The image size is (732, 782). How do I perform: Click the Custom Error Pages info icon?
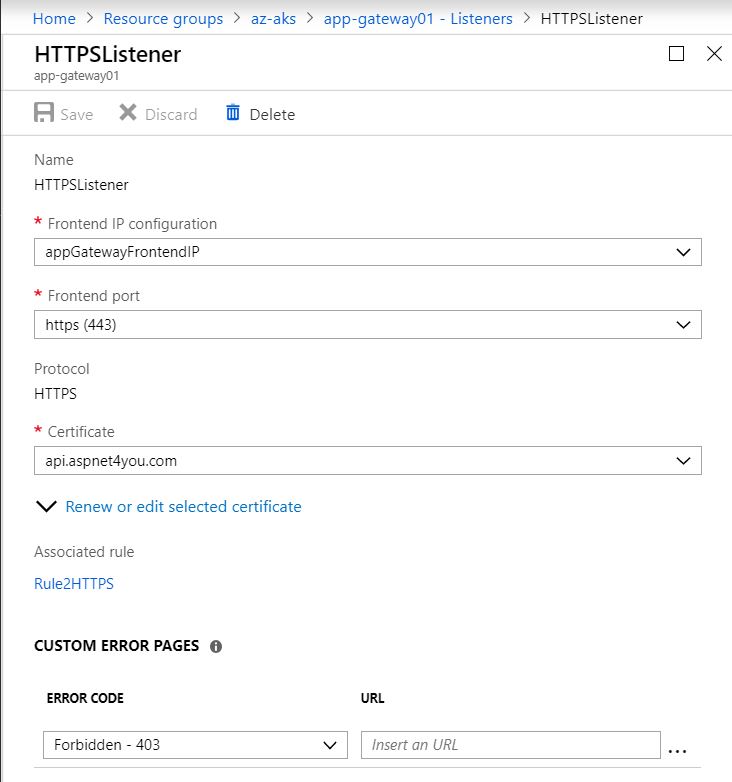(x=216, y=646)
